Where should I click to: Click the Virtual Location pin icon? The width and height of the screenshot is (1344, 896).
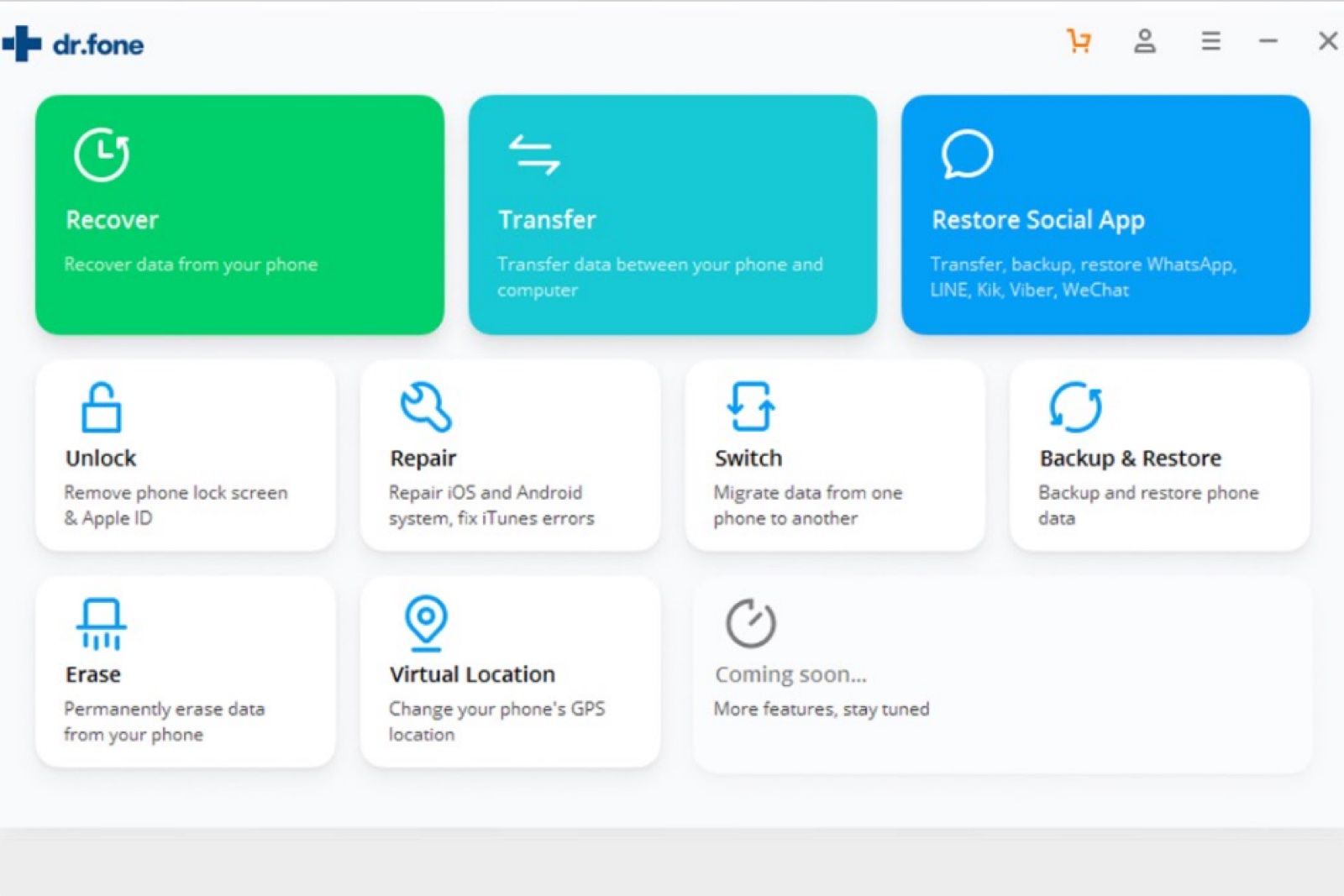426,624
